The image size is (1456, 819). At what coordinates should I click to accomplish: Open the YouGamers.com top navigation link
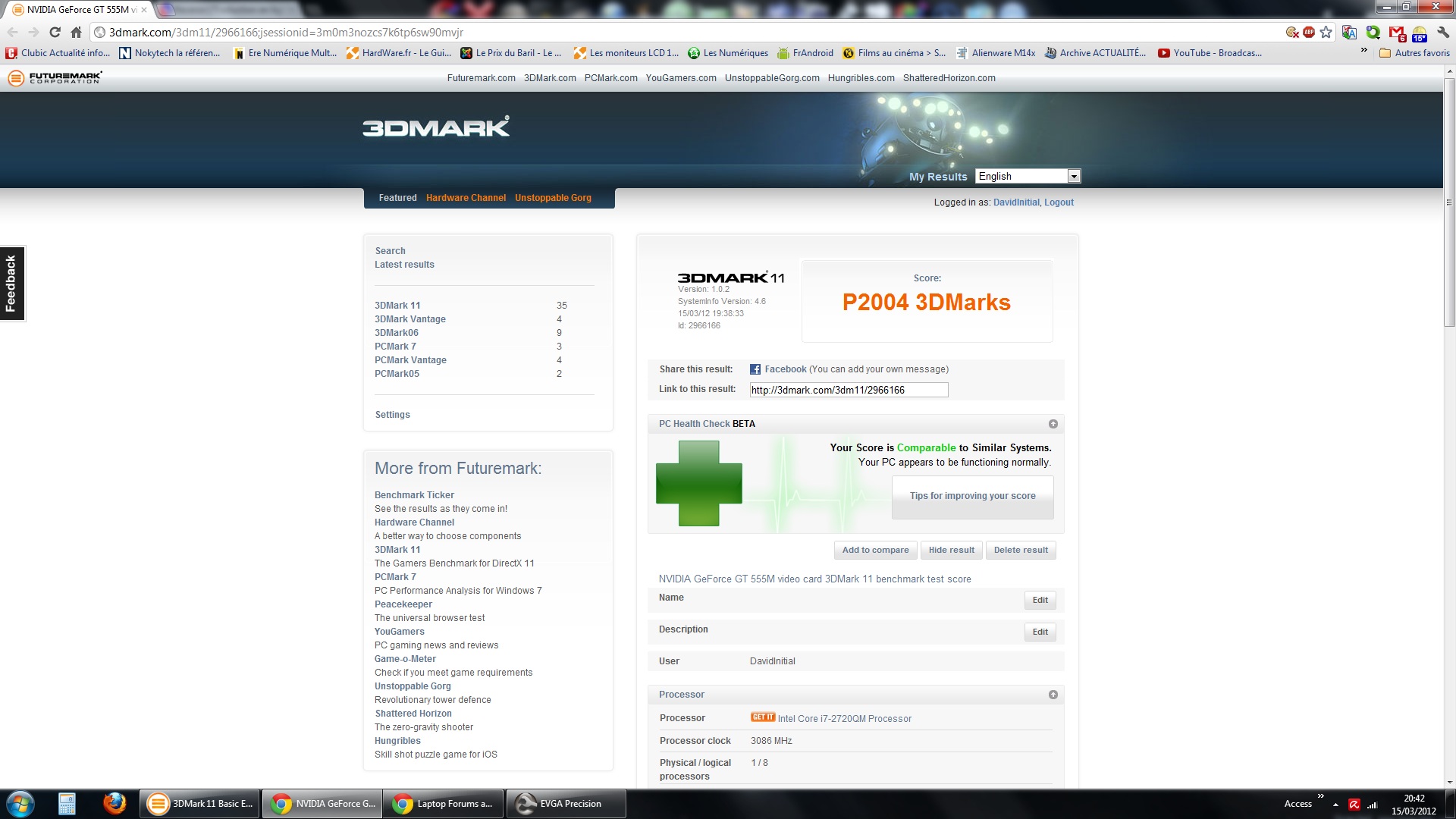pos(680,78)
